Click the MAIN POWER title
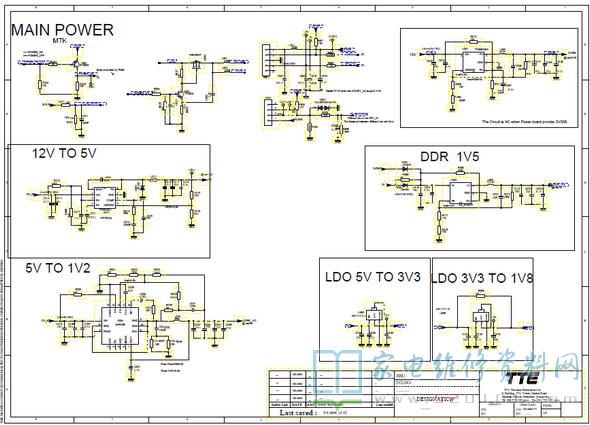The height and width of the screenshot is (425, 590). 62,30
